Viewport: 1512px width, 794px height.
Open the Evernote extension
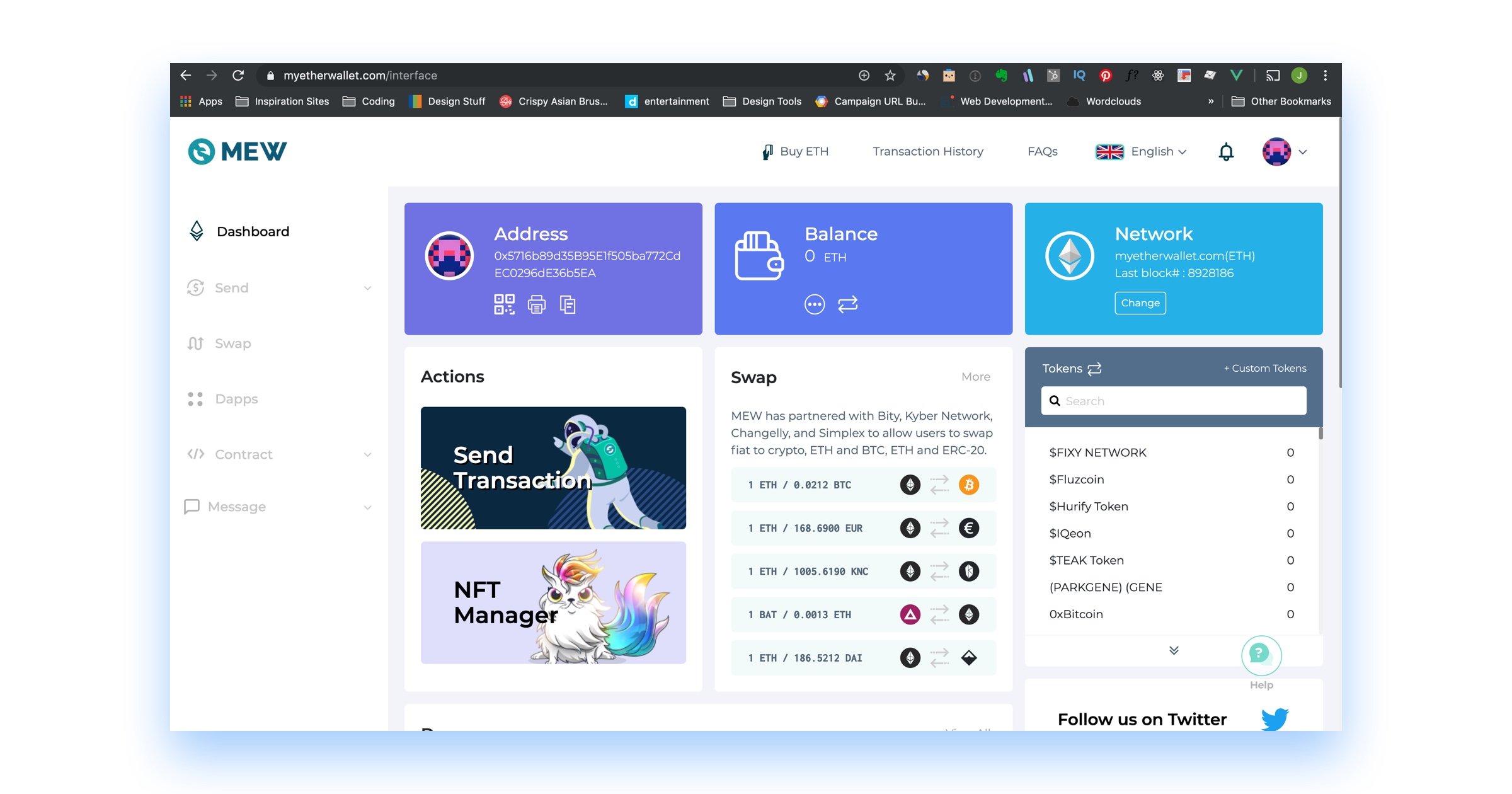[x=1001, y=76]
